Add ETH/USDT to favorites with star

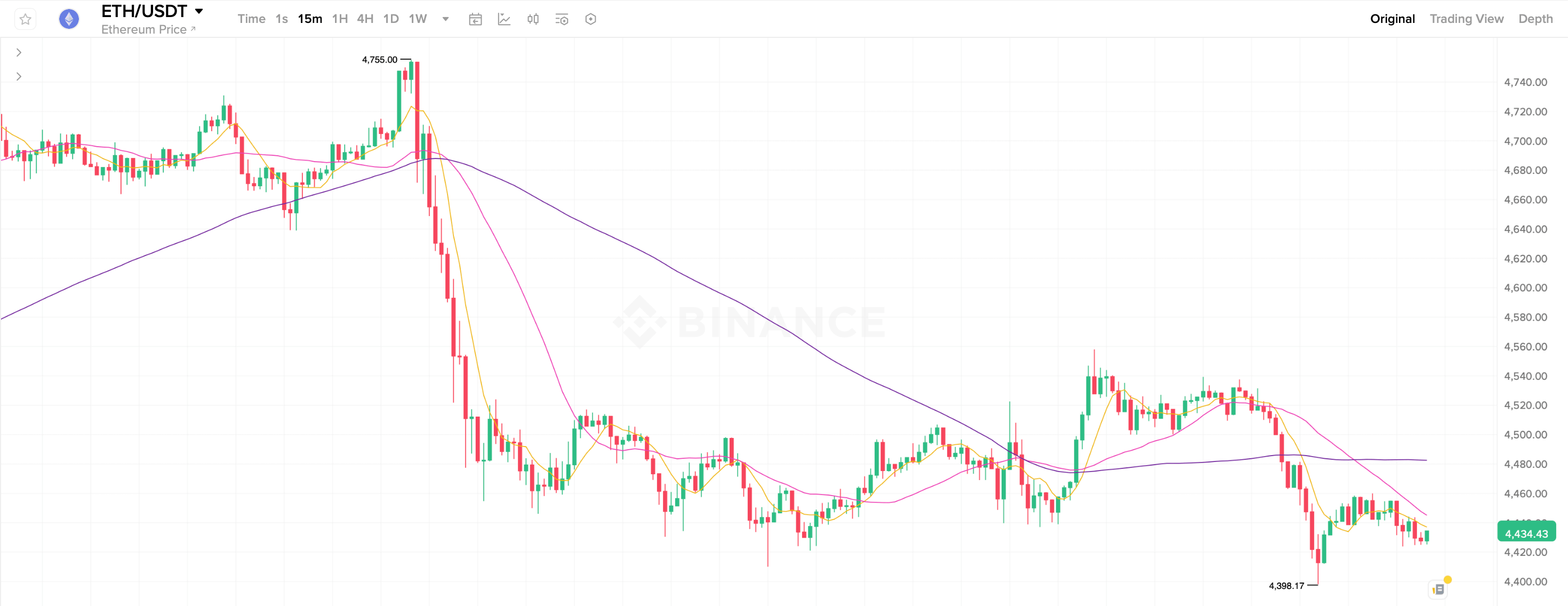25,20
